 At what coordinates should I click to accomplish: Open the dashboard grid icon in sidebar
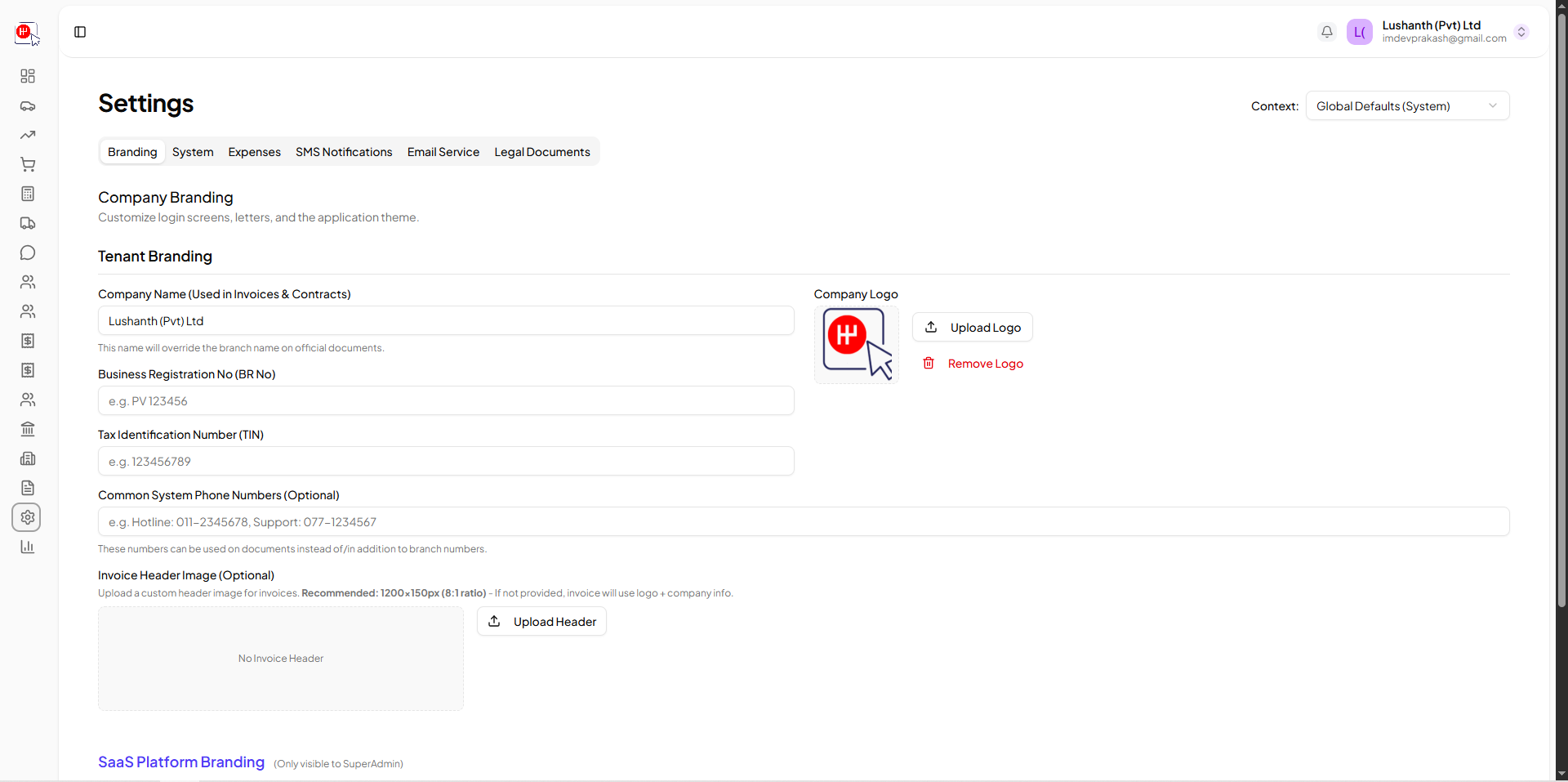(x=28, y=76)
